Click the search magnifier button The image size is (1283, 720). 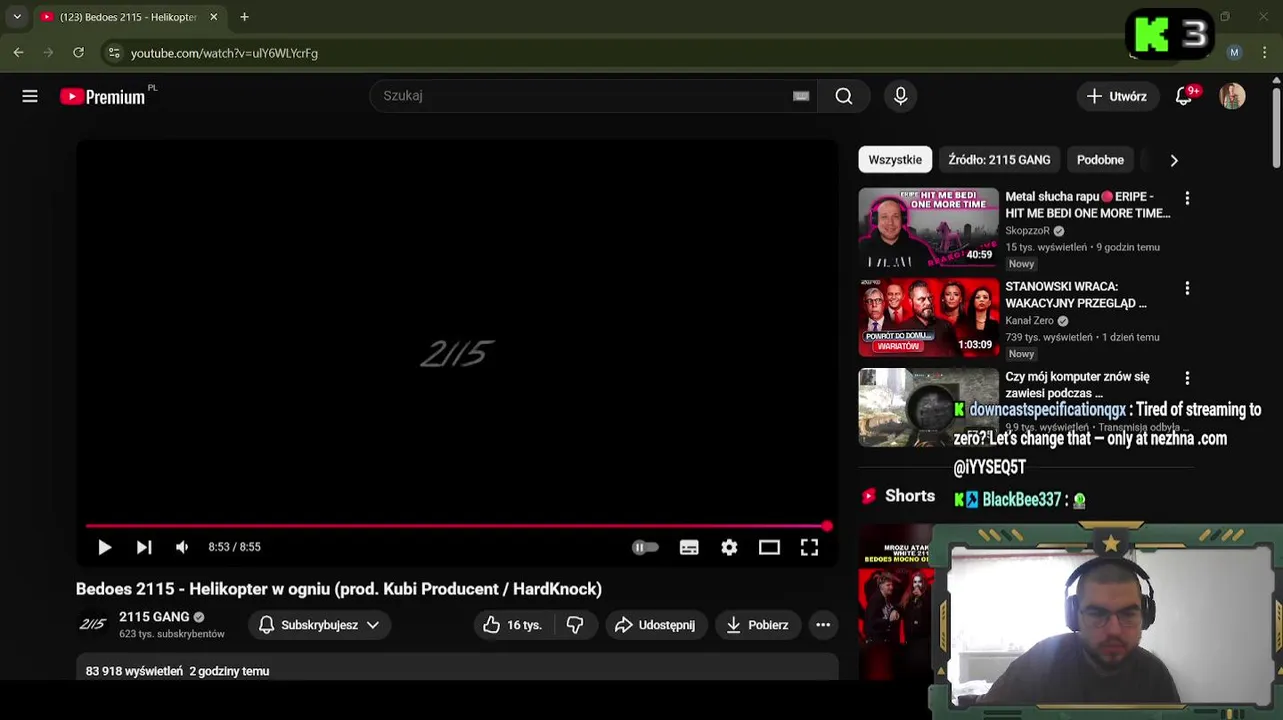[x=844, y=96]
